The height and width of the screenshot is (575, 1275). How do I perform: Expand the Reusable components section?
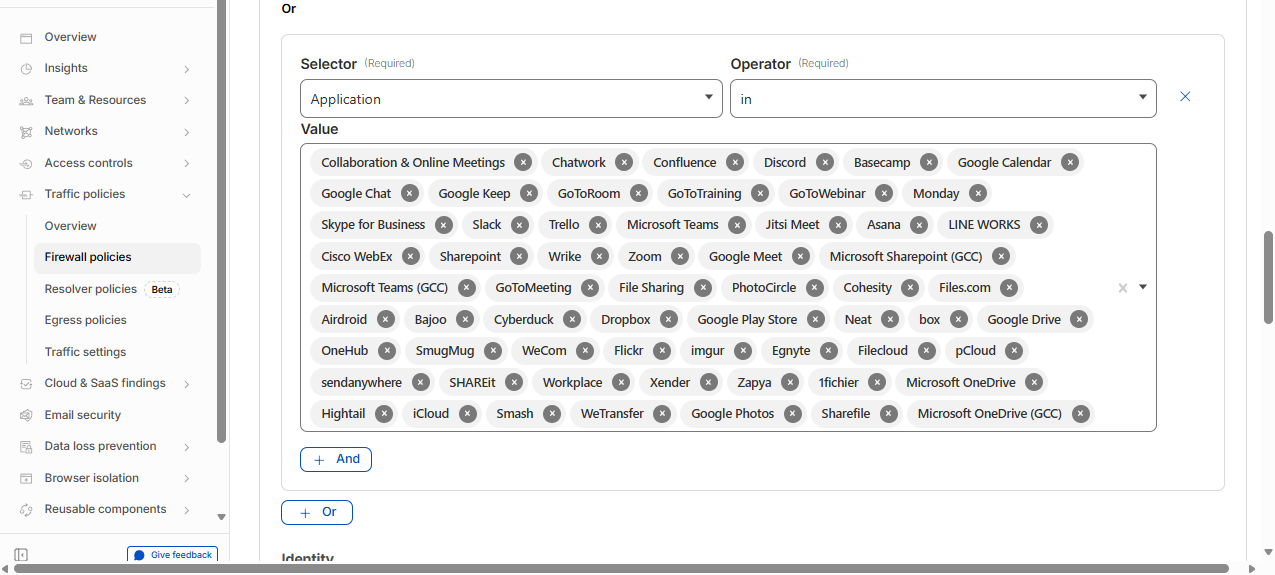(x=187, y=510)
